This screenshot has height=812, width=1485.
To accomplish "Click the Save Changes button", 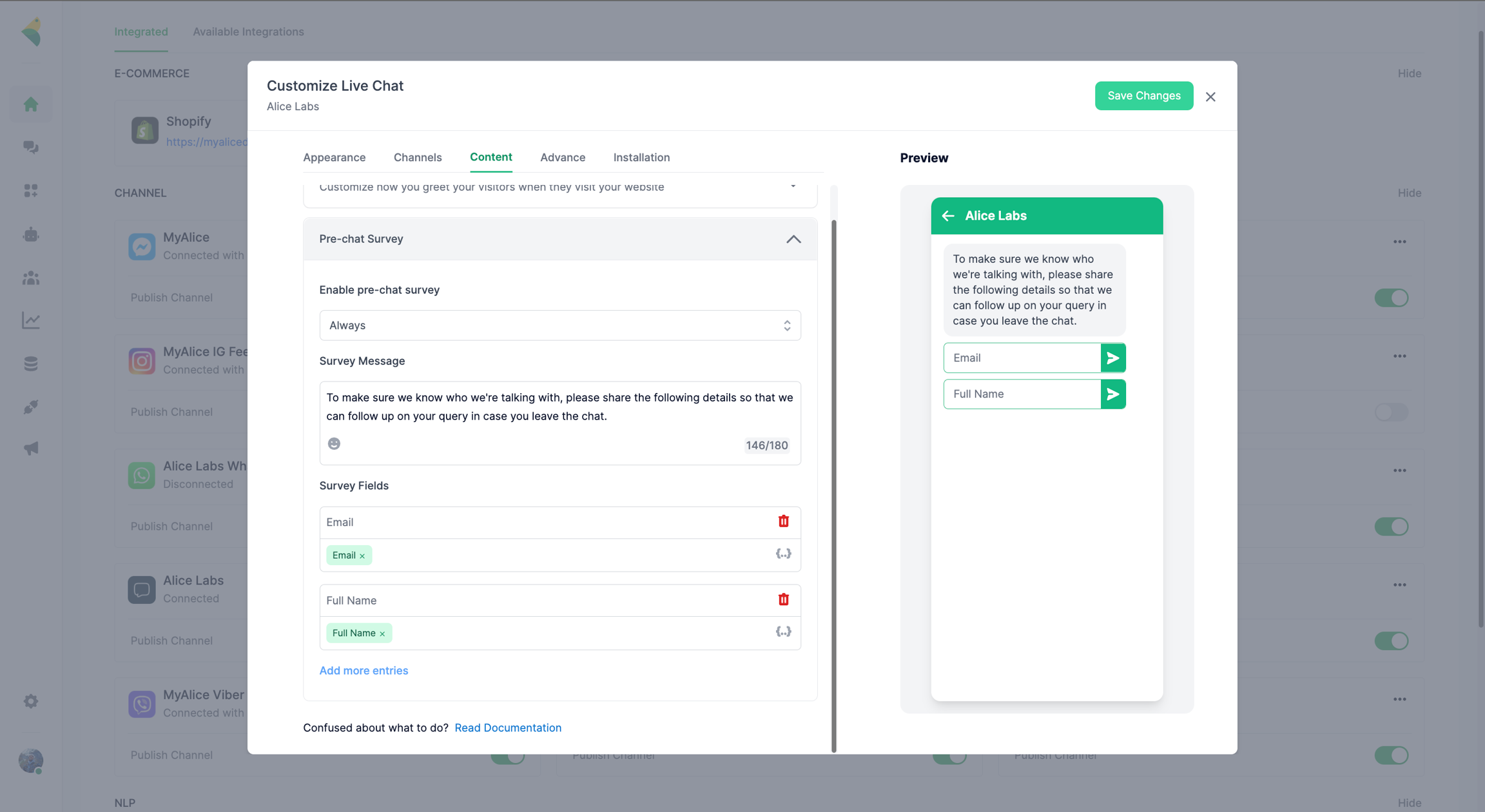I will point(1143,96).
